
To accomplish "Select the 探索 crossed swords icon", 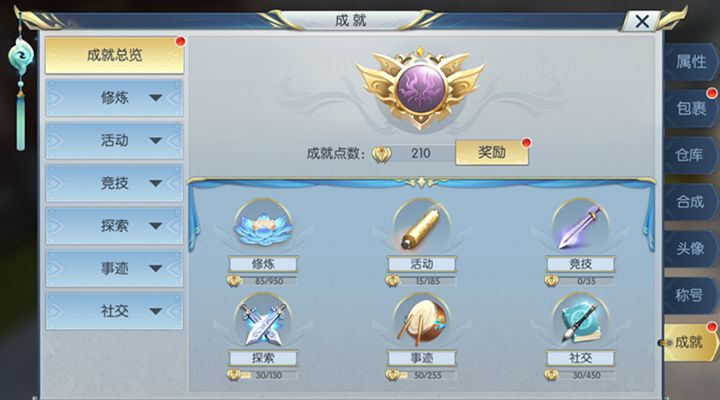I will coord(263,321).
